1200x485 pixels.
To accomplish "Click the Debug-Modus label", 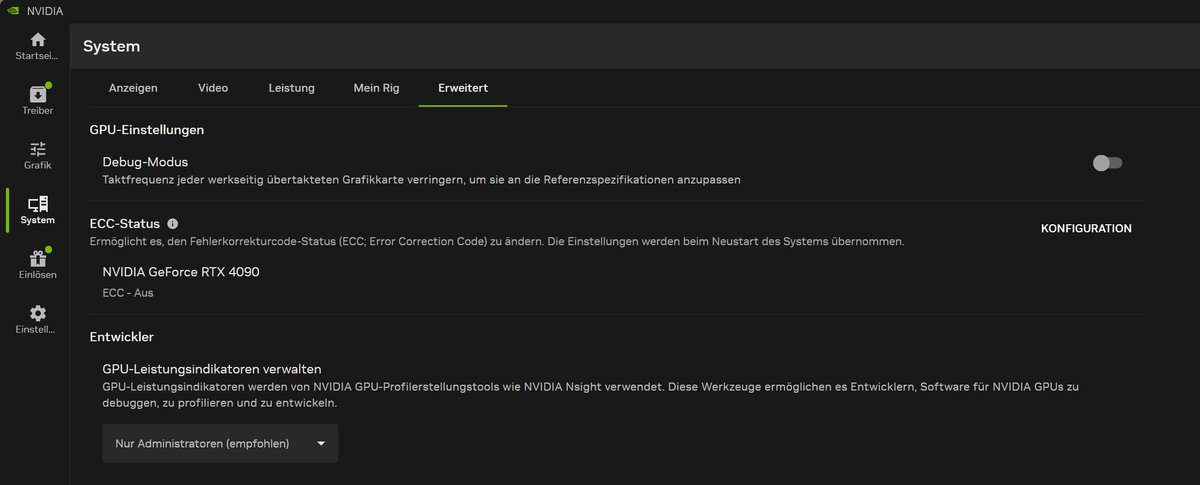I will click(145, 161).
